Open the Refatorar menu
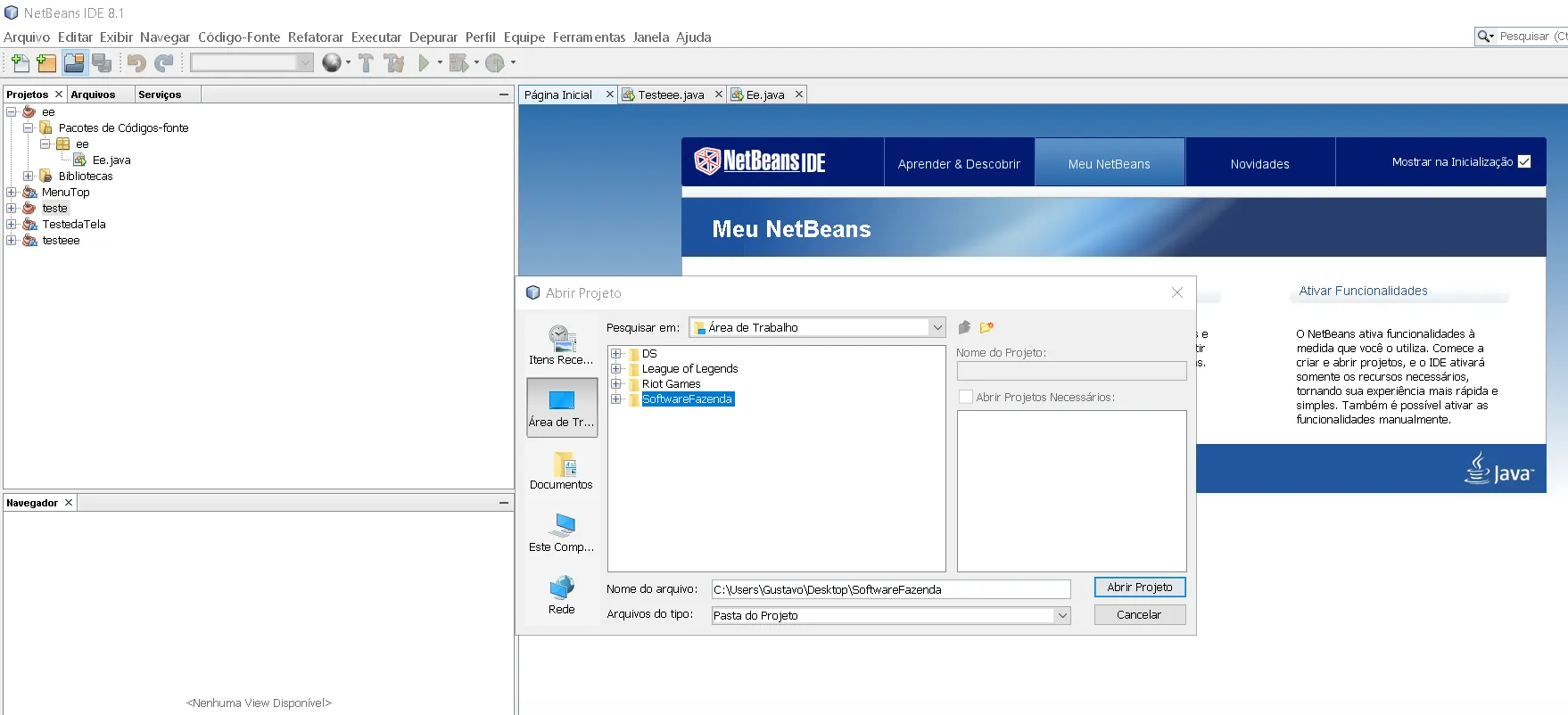Viewport: 1568px width, 715px height. (x=316, y=37)
